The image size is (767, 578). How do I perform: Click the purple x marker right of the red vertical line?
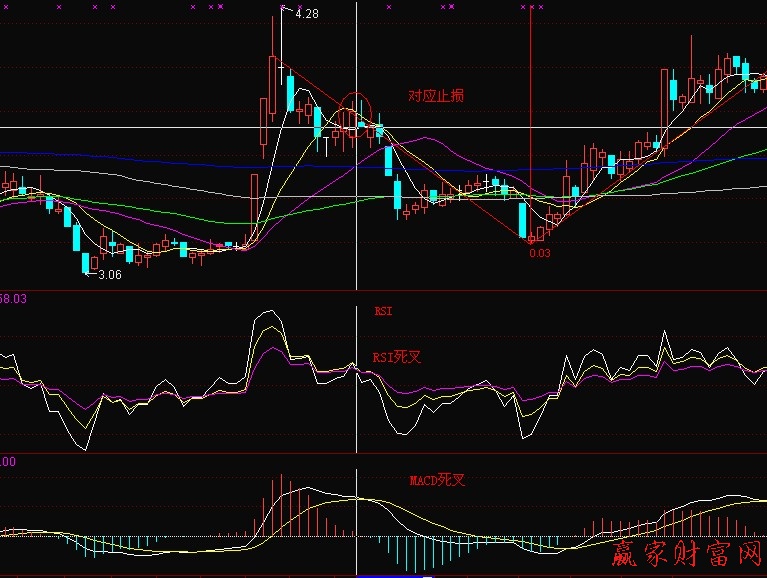pyautogui.click(x=541, y=7)
